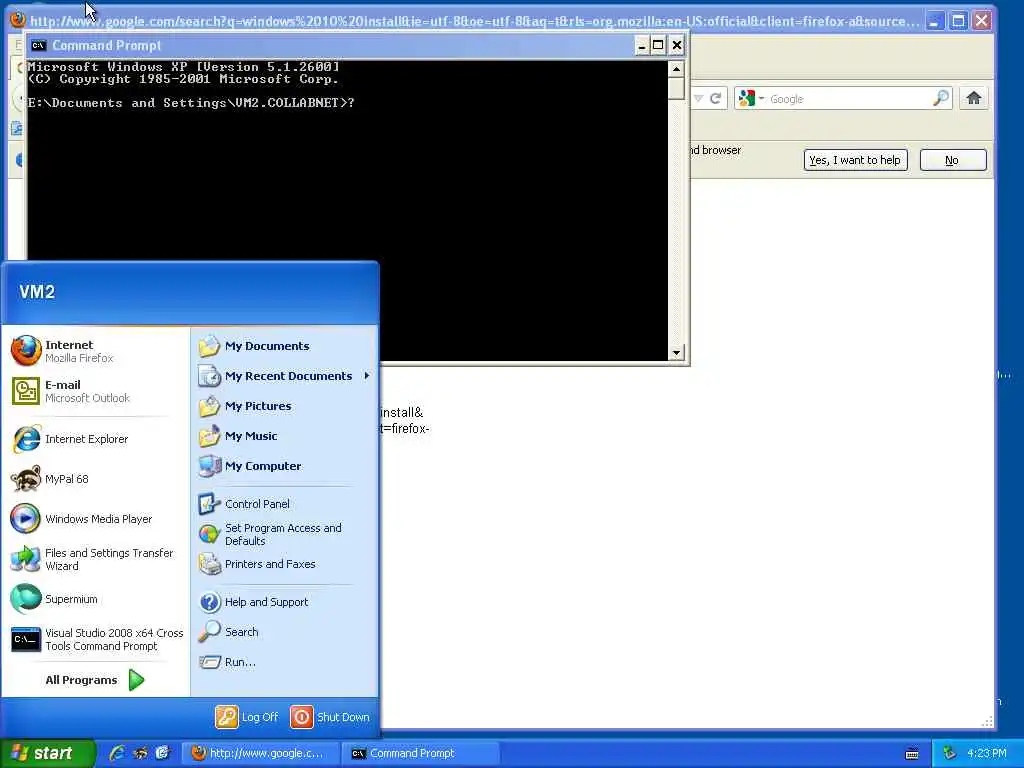Click the system tray icon beside clock
Screen dimensions: 1024x768
pos(950,754)
